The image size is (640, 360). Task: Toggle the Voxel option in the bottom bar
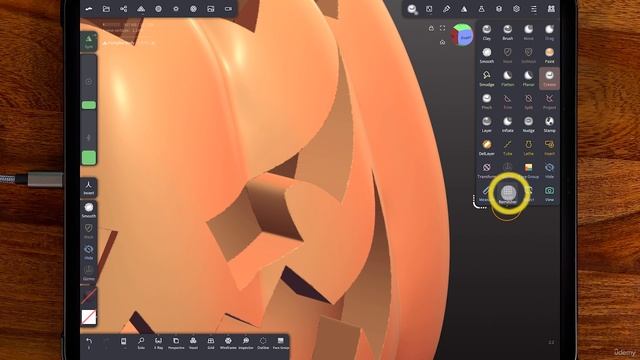pyautogui.click(x=193, y=343)
